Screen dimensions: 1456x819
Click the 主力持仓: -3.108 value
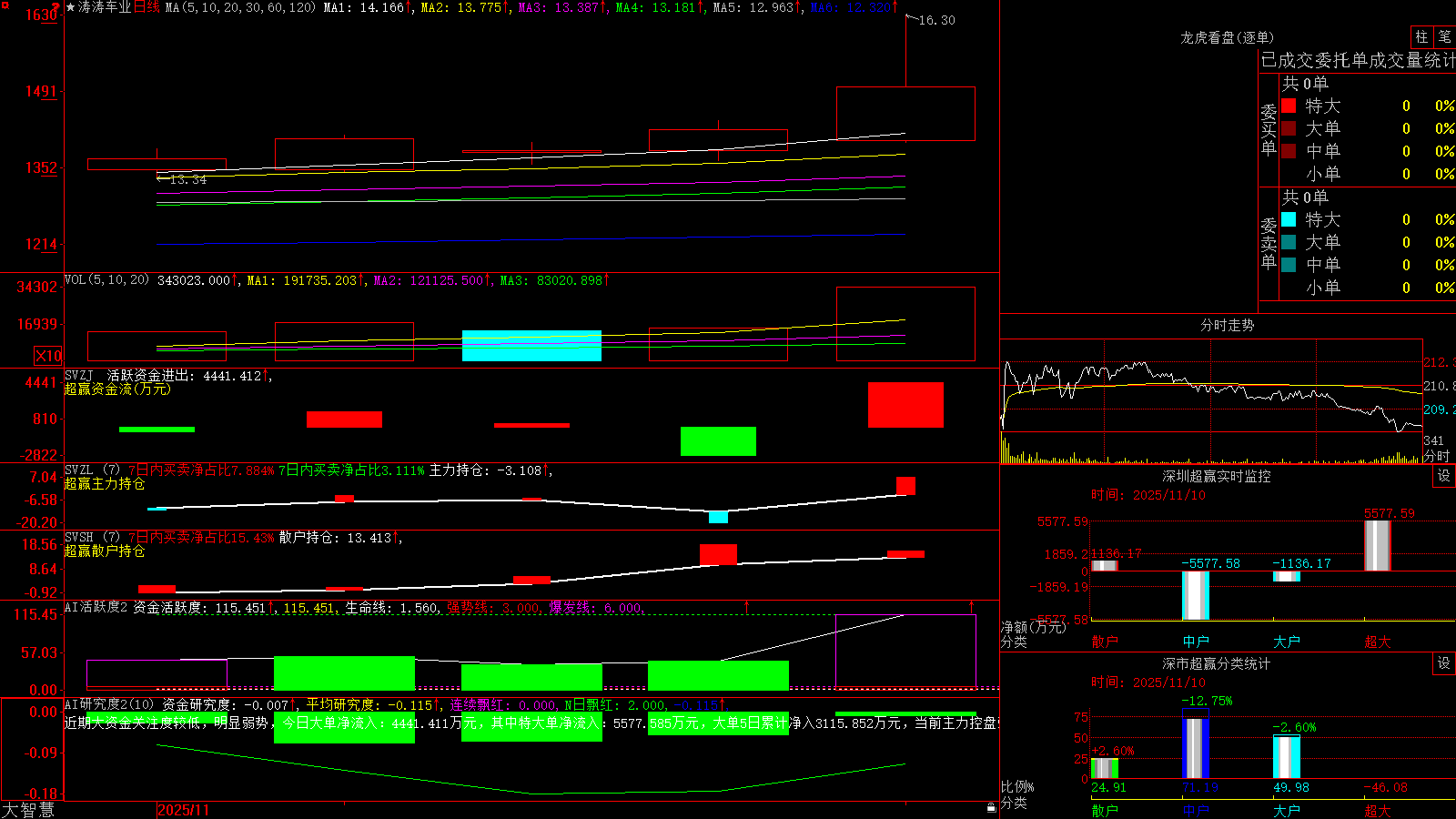pos(486,470)
